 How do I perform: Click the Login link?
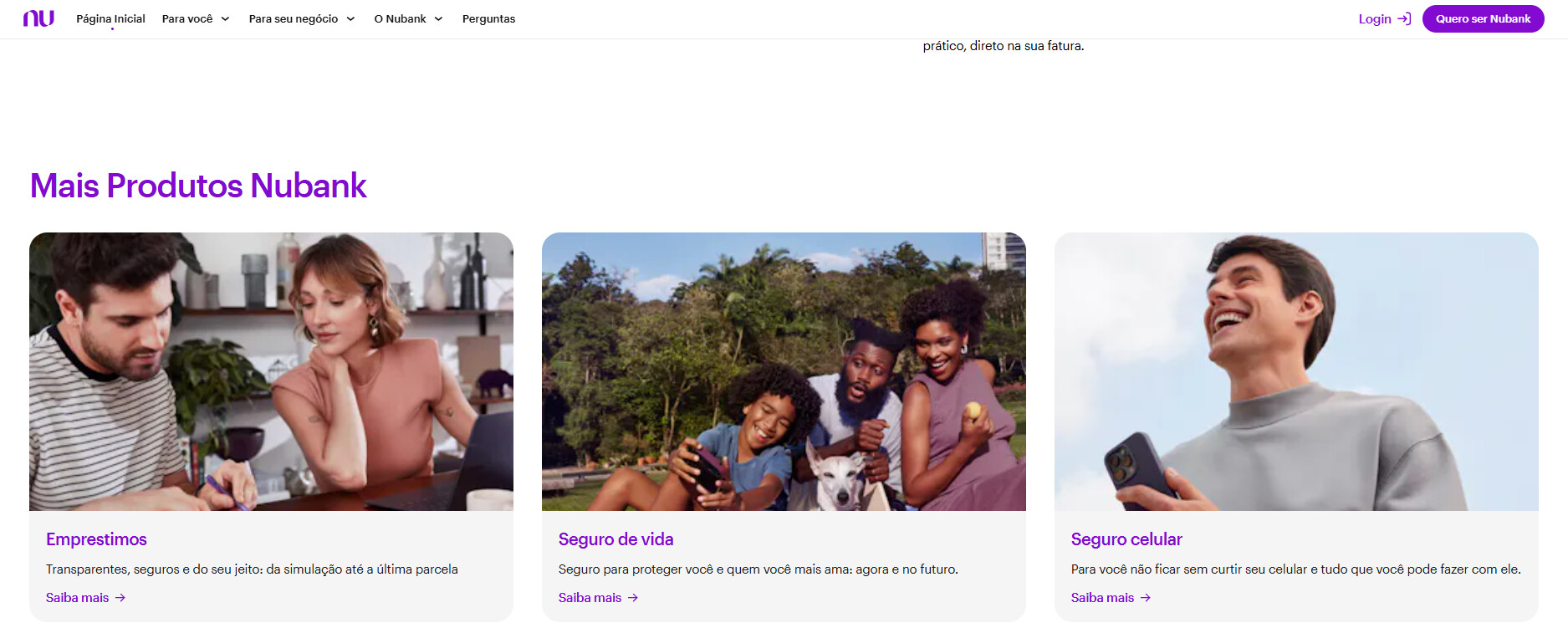(x=1375, y=18)
